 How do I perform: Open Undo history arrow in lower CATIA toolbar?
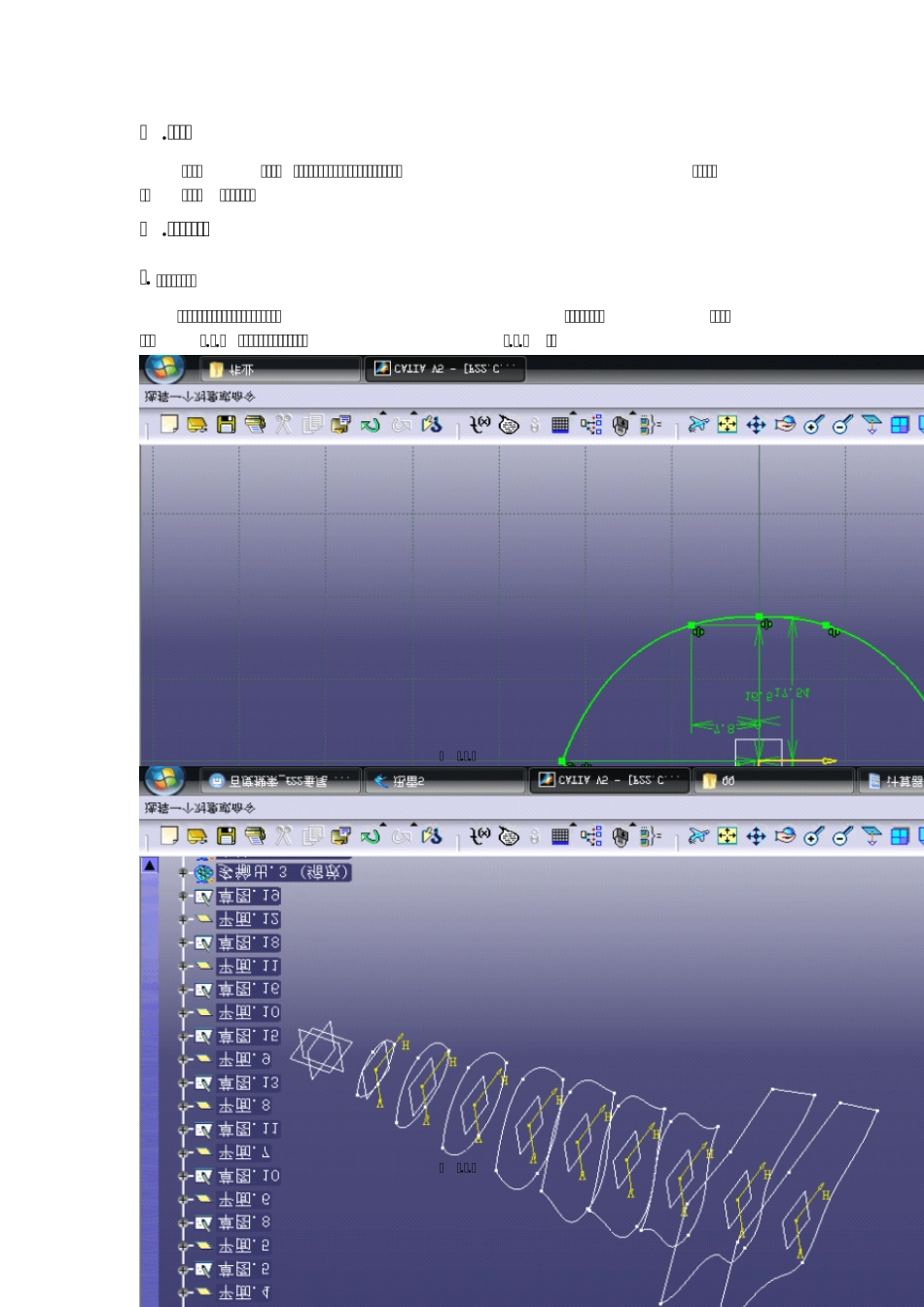(383, 825)
